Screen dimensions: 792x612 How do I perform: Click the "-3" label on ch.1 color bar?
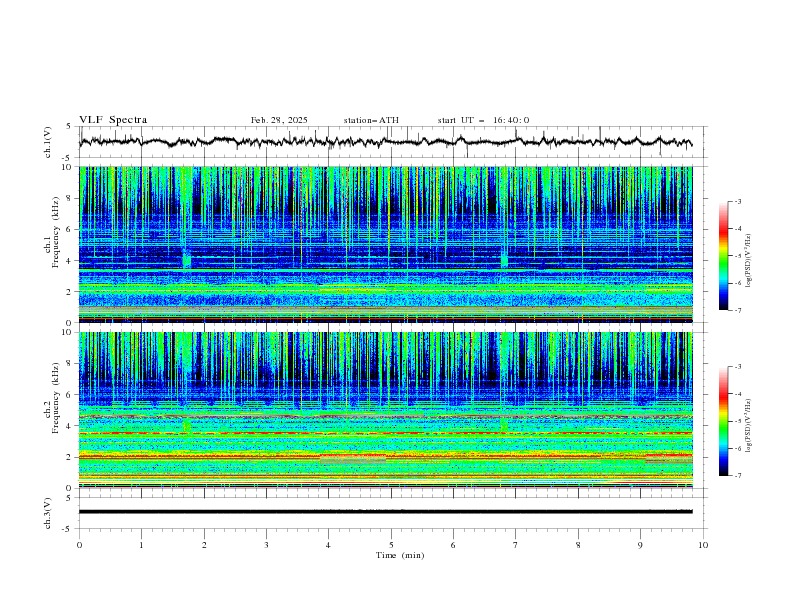point(737,201)
